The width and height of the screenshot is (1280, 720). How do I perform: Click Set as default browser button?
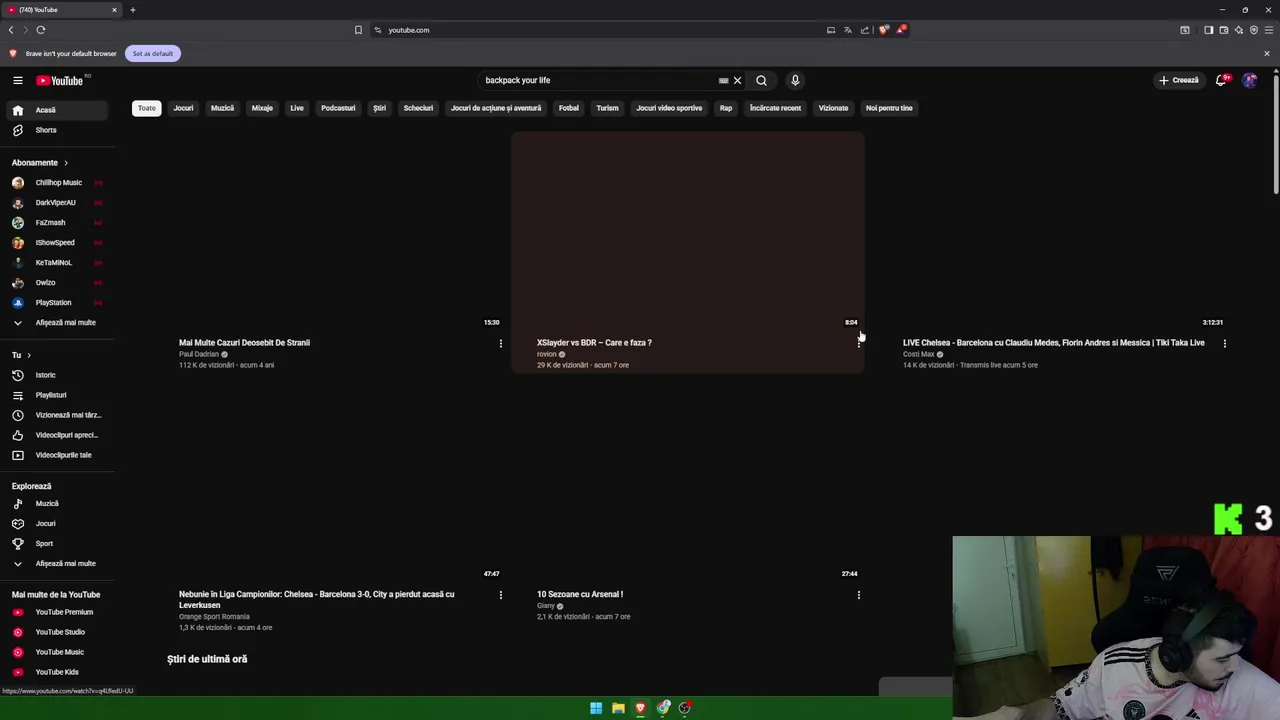click(x=153, y=53)
